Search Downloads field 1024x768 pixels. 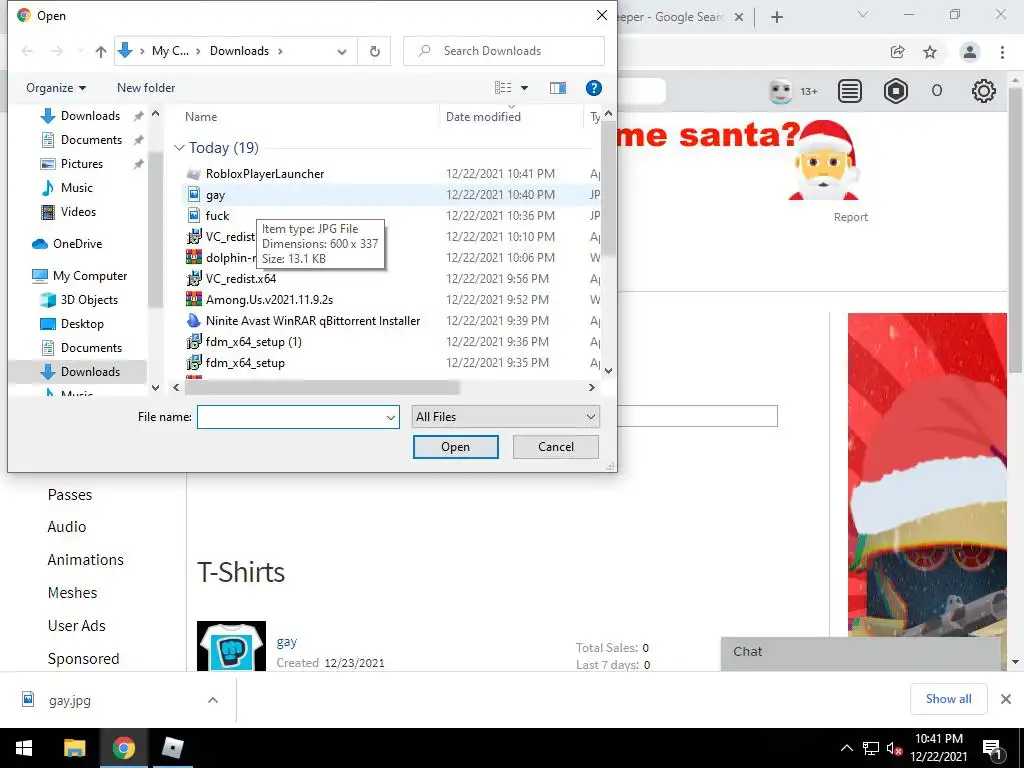pyautogui.click(x=504, y=51)
